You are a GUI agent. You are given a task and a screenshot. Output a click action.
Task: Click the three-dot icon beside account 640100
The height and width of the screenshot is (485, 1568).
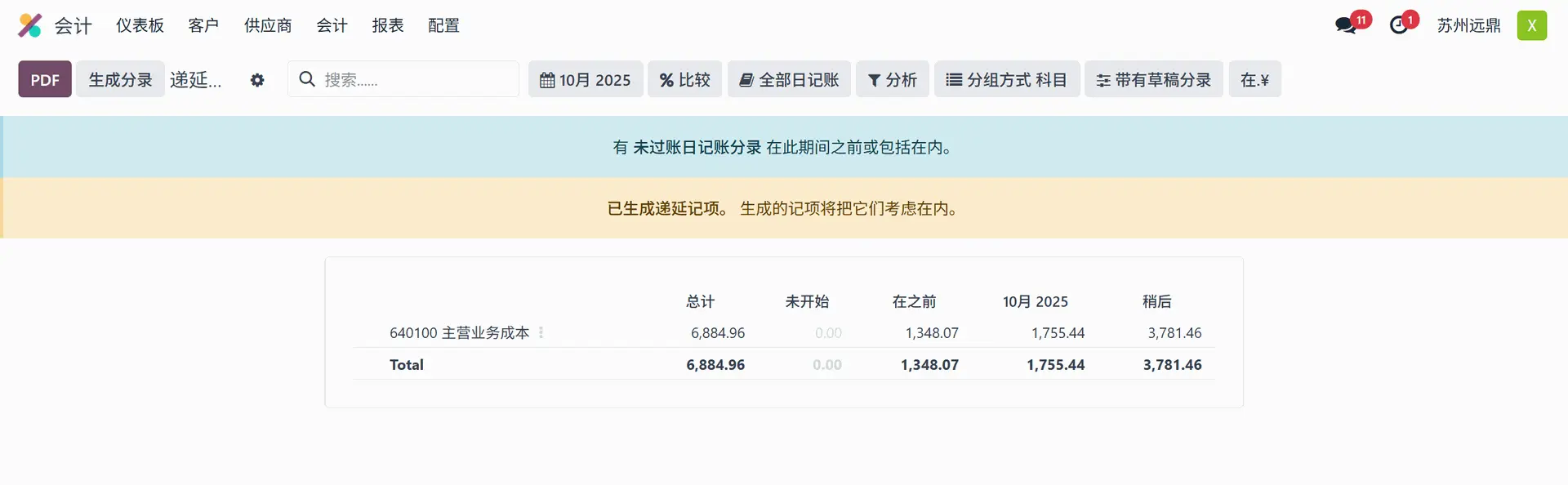tap(541, 332)
